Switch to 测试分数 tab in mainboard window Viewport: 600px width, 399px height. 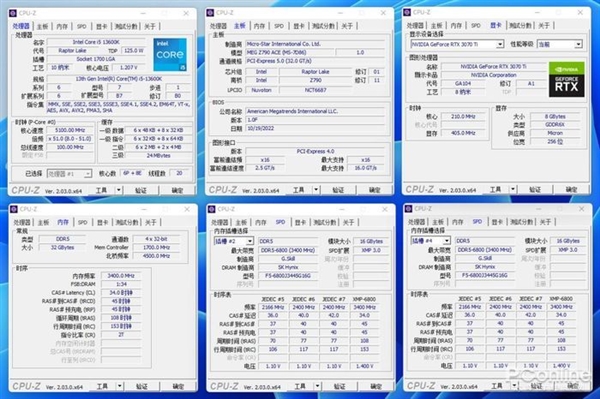point(323,26)
